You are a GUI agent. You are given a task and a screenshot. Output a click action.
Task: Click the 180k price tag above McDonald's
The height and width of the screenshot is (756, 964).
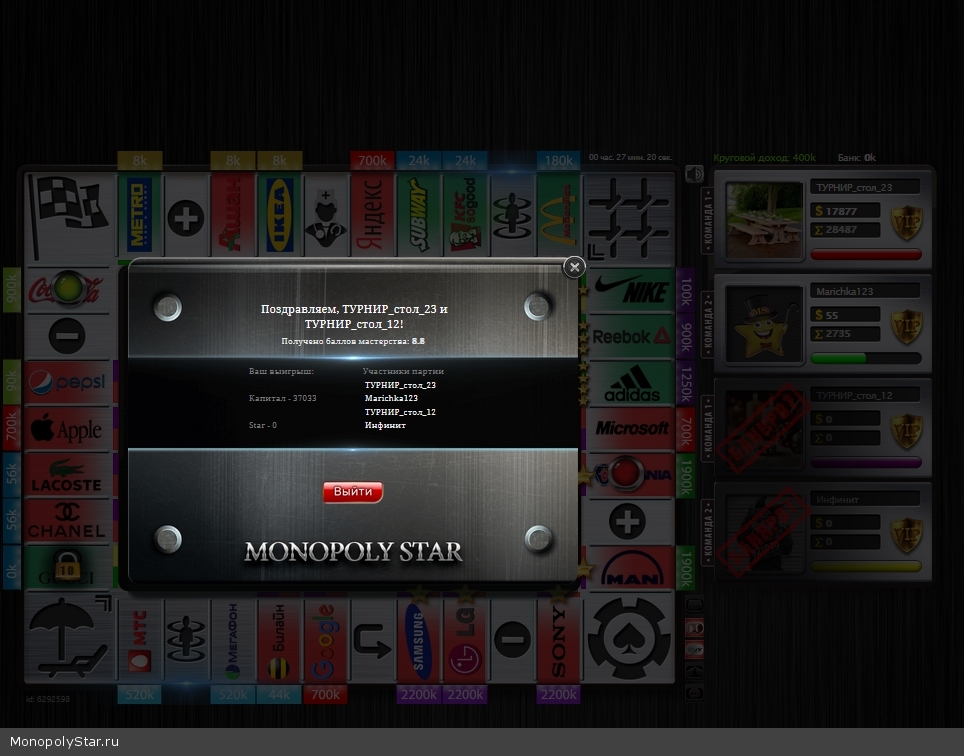click(x=558, y=160)
